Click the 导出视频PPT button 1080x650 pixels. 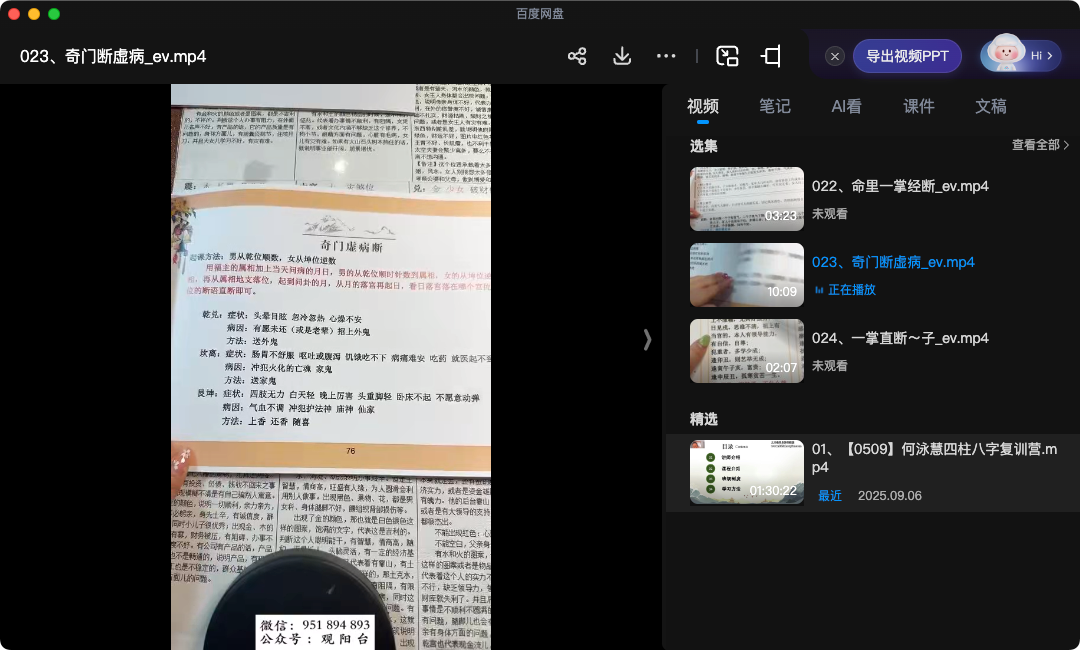tap(907, 56)
